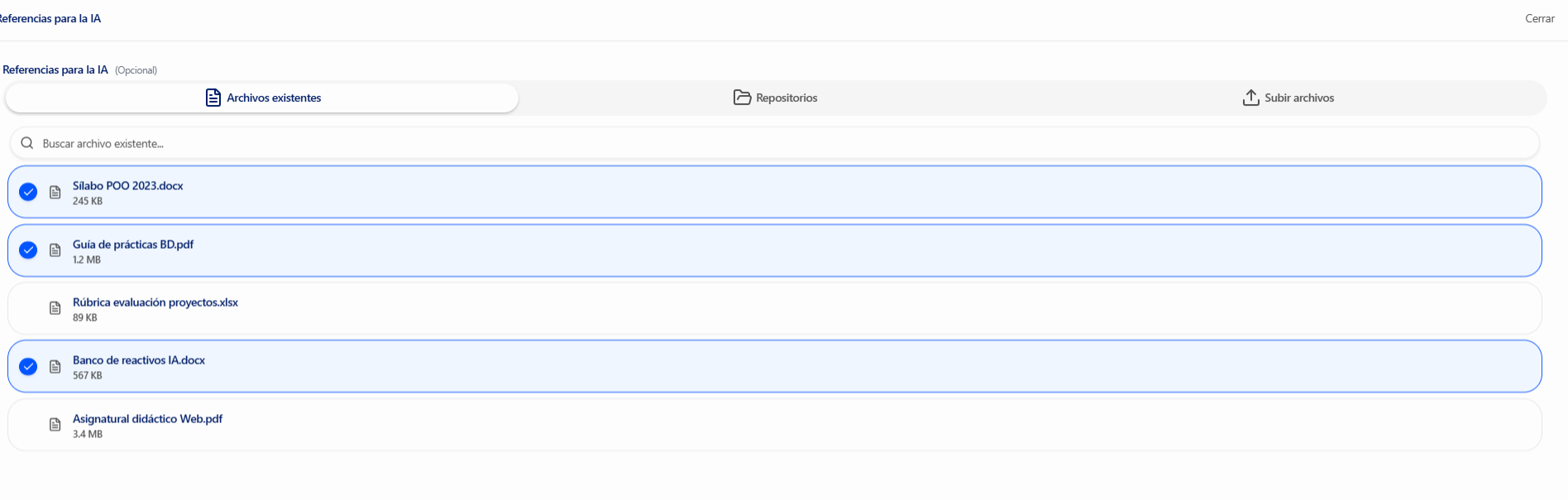Screen dimensions: 1568x500
Task: Select the Archivos existentes tab
Action: [x=262, y=98]
